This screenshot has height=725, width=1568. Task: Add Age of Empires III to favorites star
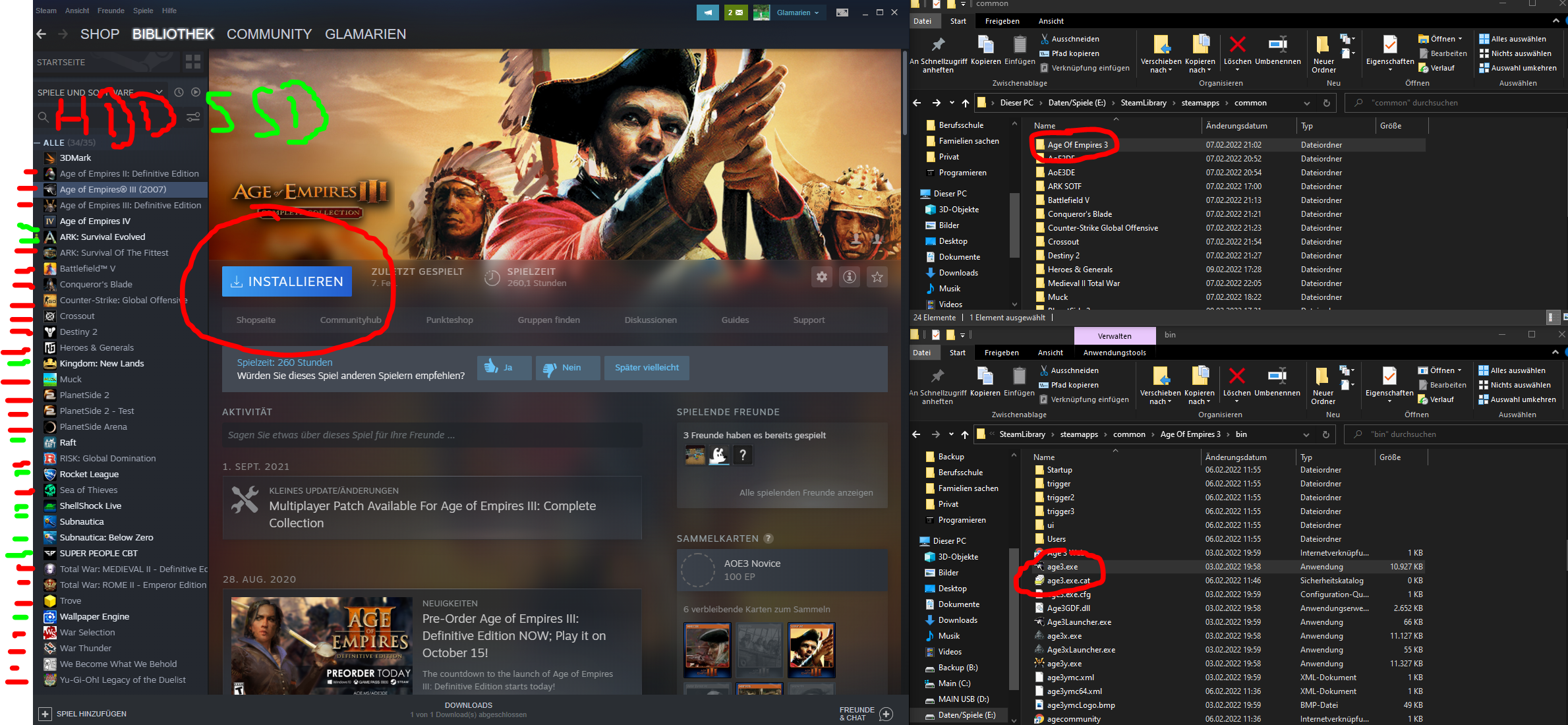877,277
